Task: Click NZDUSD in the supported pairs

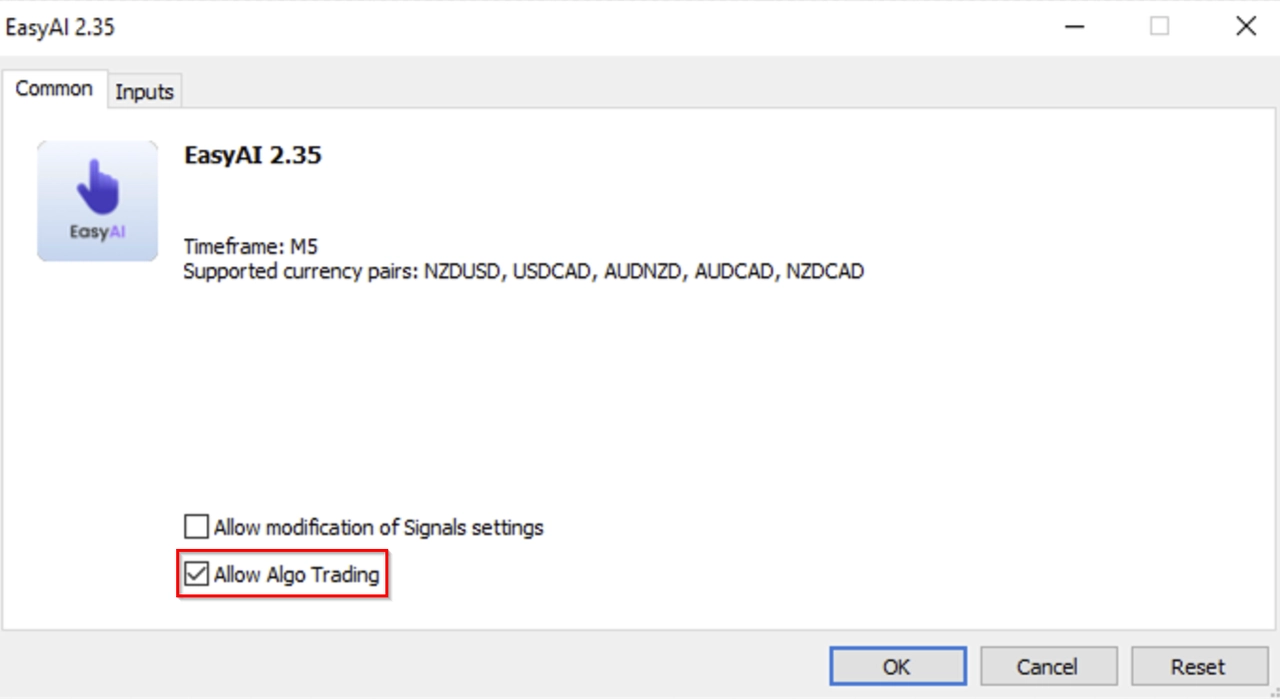Action: pyautogui.click(x=463, y=271)
